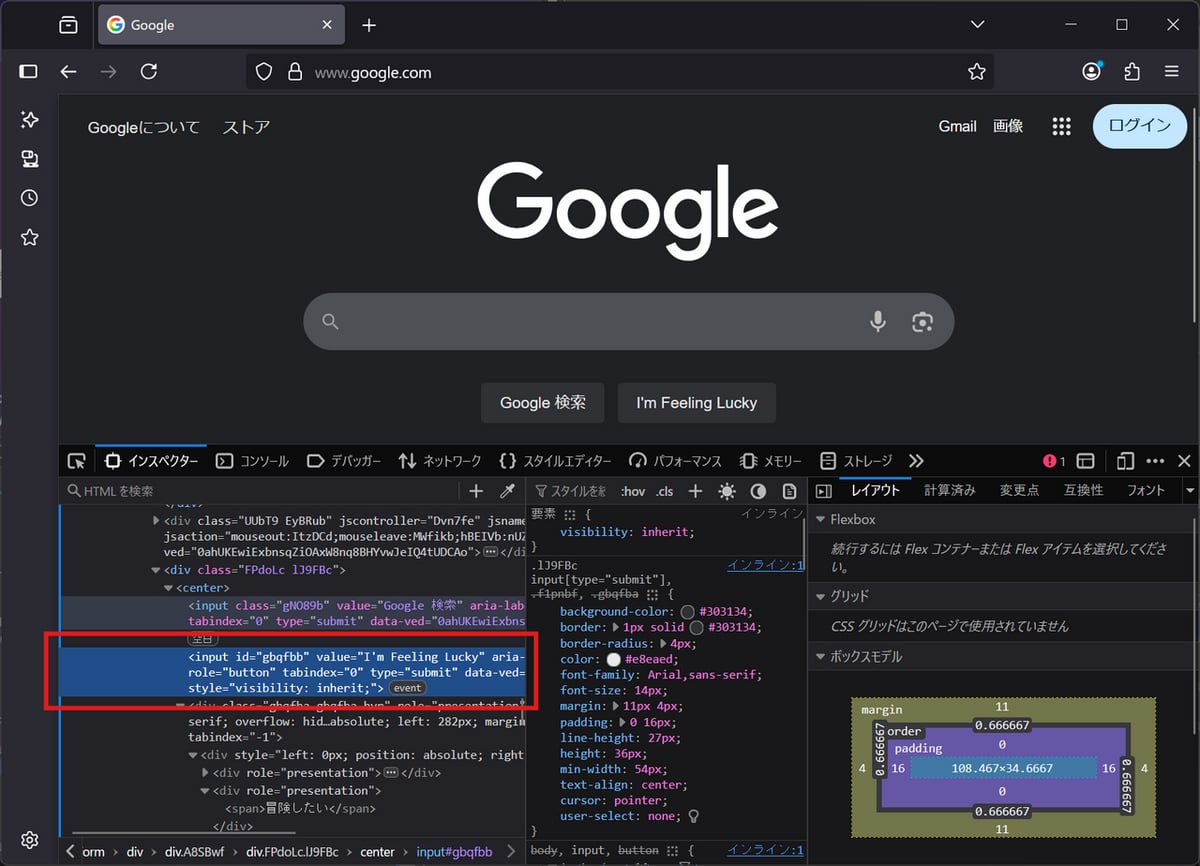
Task: Open sidebar settings gear icon
Action: tap(30, 839)
